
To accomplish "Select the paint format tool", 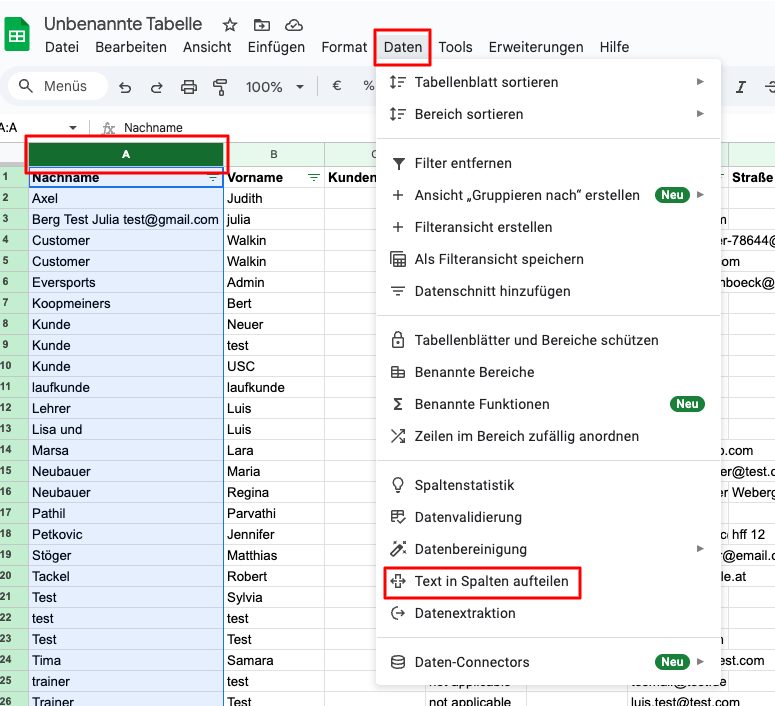I will pyautogui.click(x=220, y=88).
